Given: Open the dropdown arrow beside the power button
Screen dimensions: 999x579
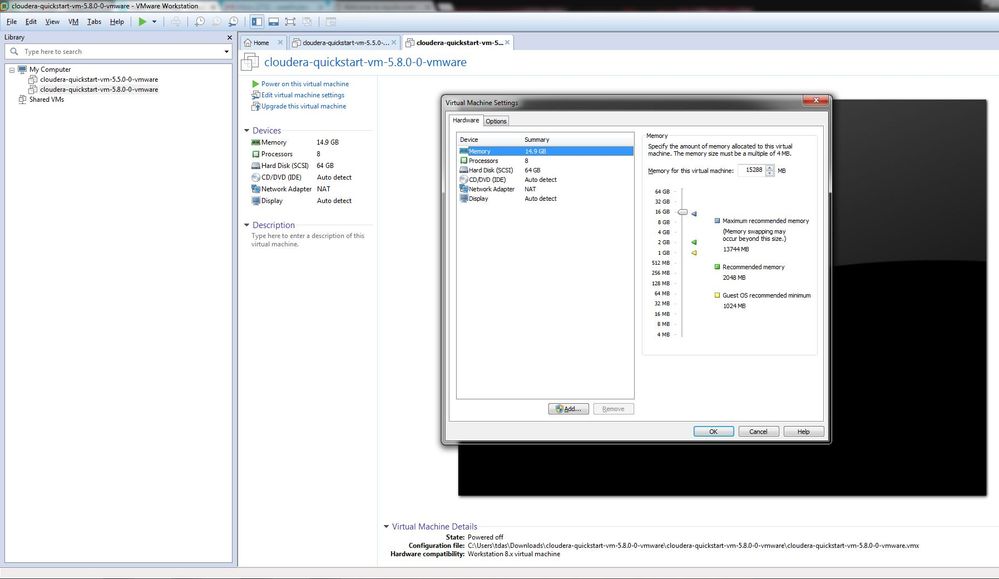Looking at the screenshot, I should pos(156,20).
